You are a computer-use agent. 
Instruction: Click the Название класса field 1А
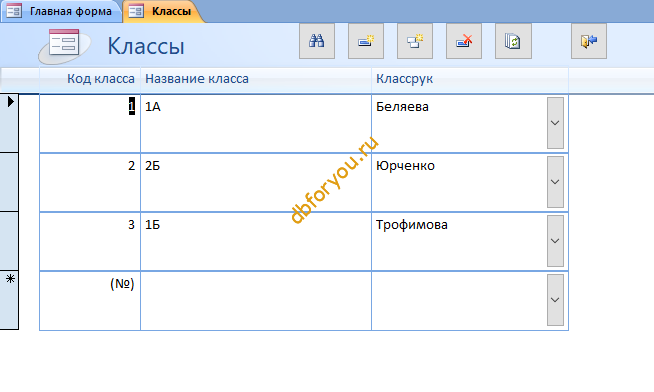click(256, 123)
